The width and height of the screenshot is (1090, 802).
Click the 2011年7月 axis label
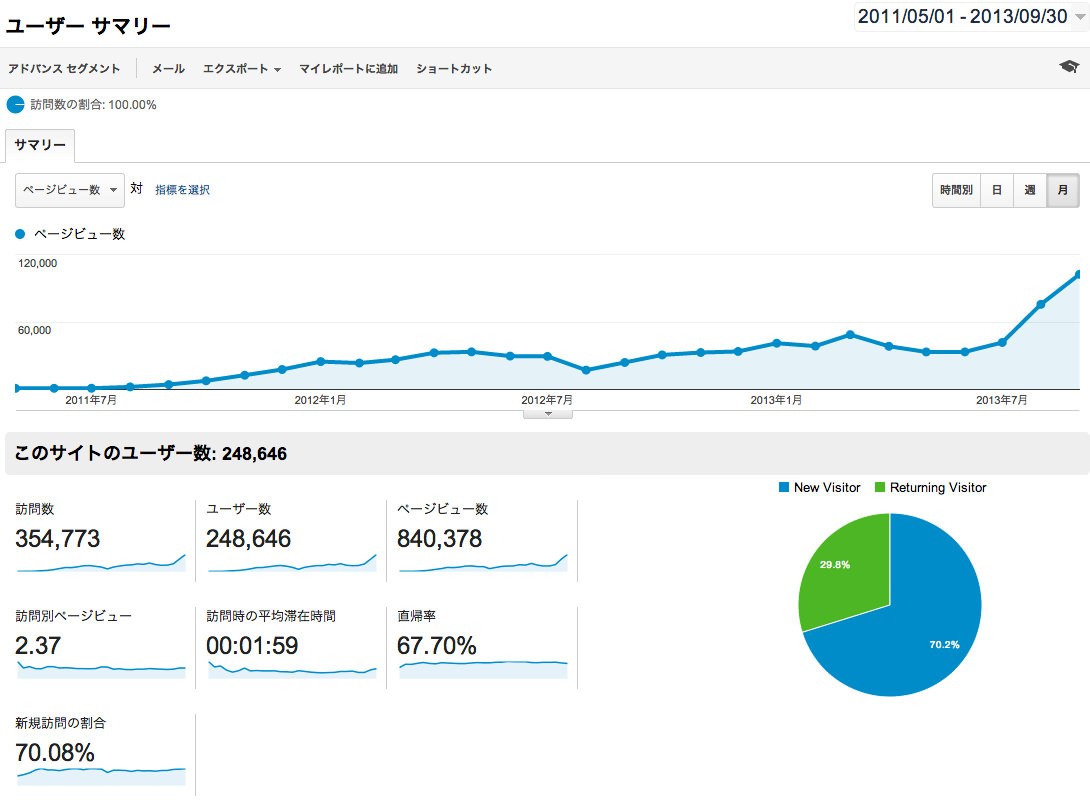(x=91, y=400)
